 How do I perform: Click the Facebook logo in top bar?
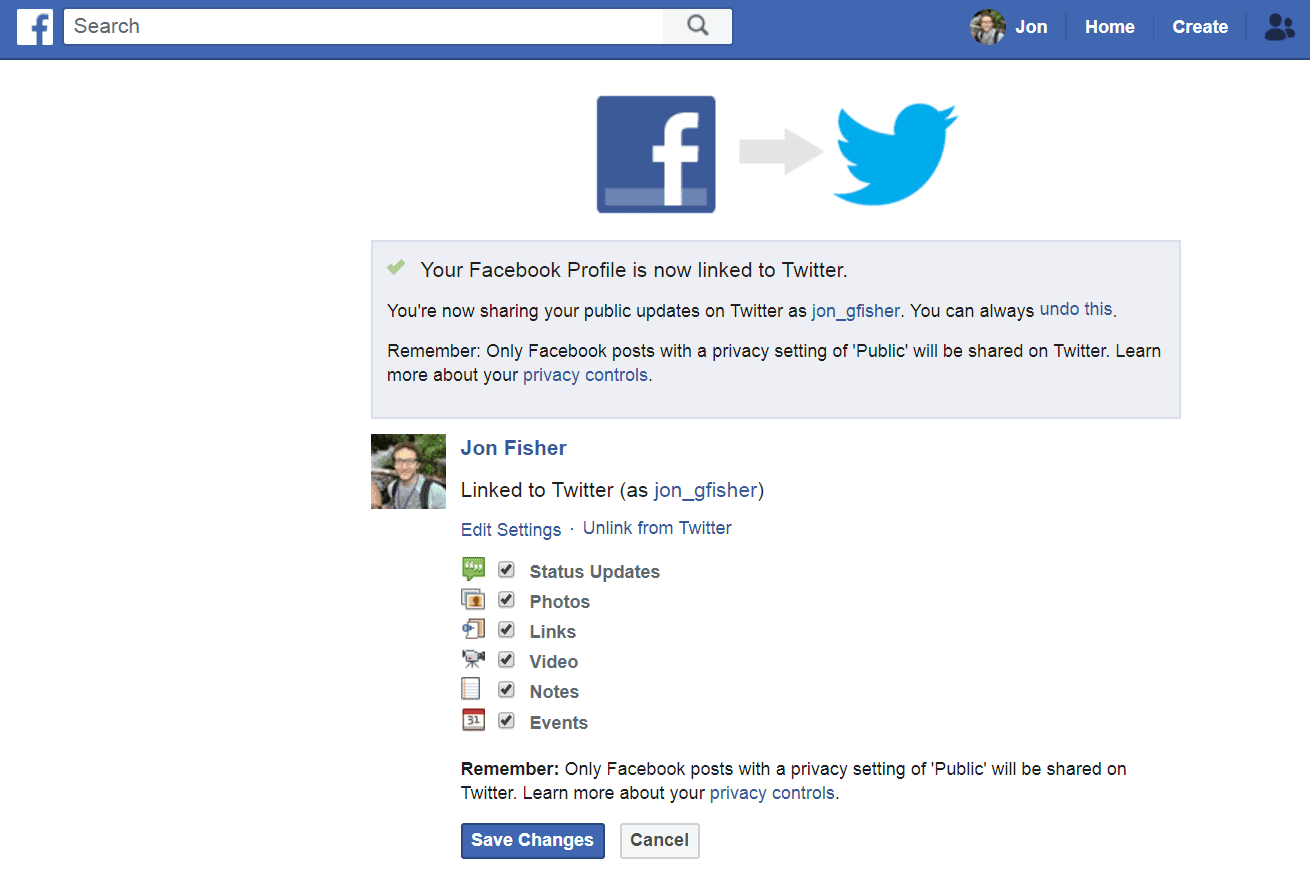click(x=35, y=27)
